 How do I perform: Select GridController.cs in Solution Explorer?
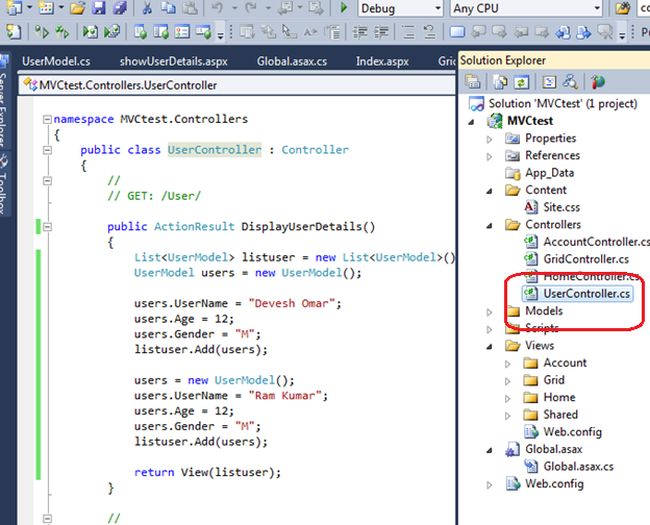577,259
